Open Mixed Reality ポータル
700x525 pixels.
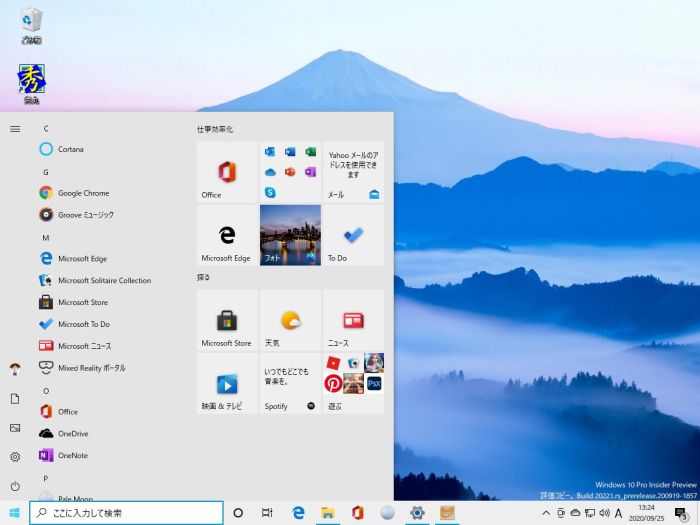[x=91, y=368]
